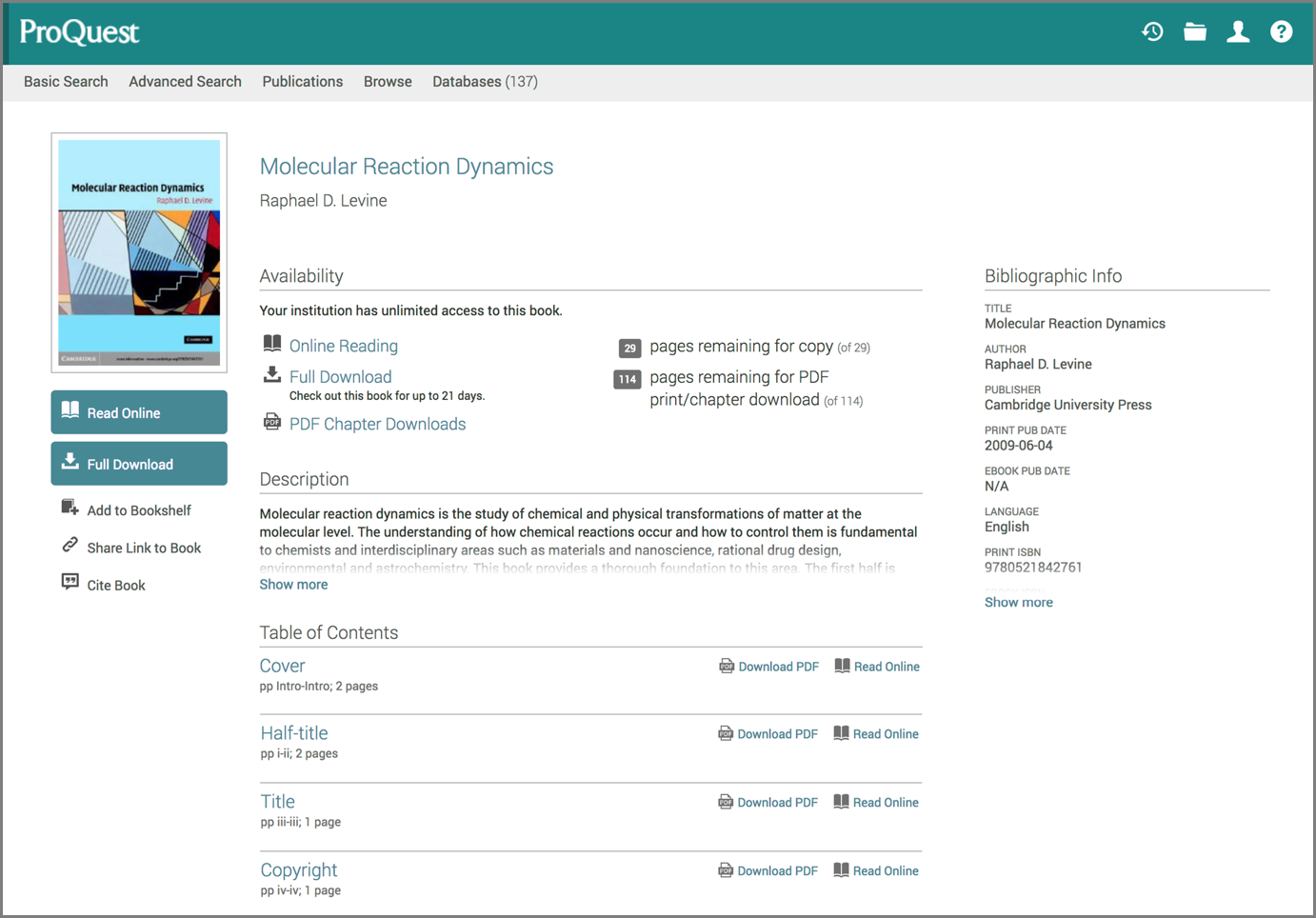Open the Browse section

tap(388, 81)
